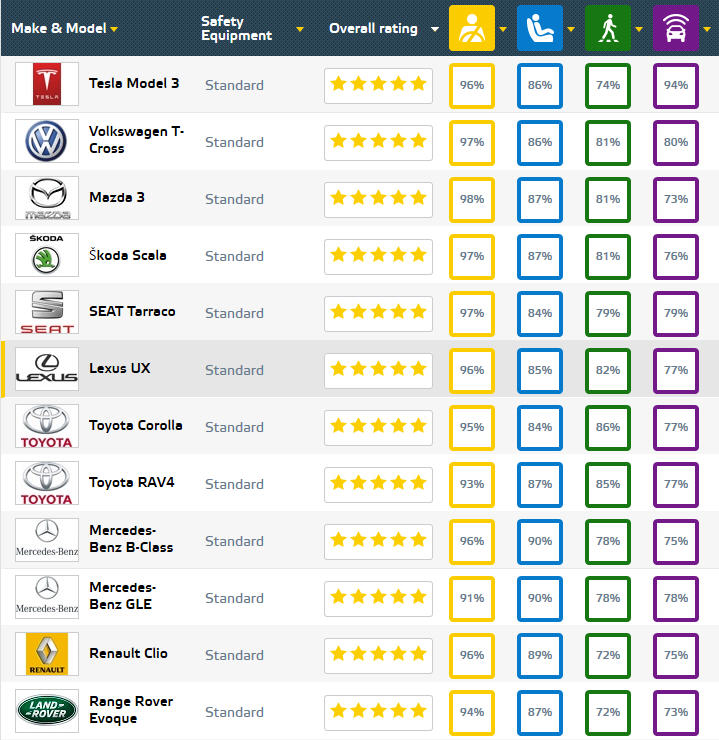Click Mazda 3's five-star rating box
719x740 pixels.
(378, 199)
